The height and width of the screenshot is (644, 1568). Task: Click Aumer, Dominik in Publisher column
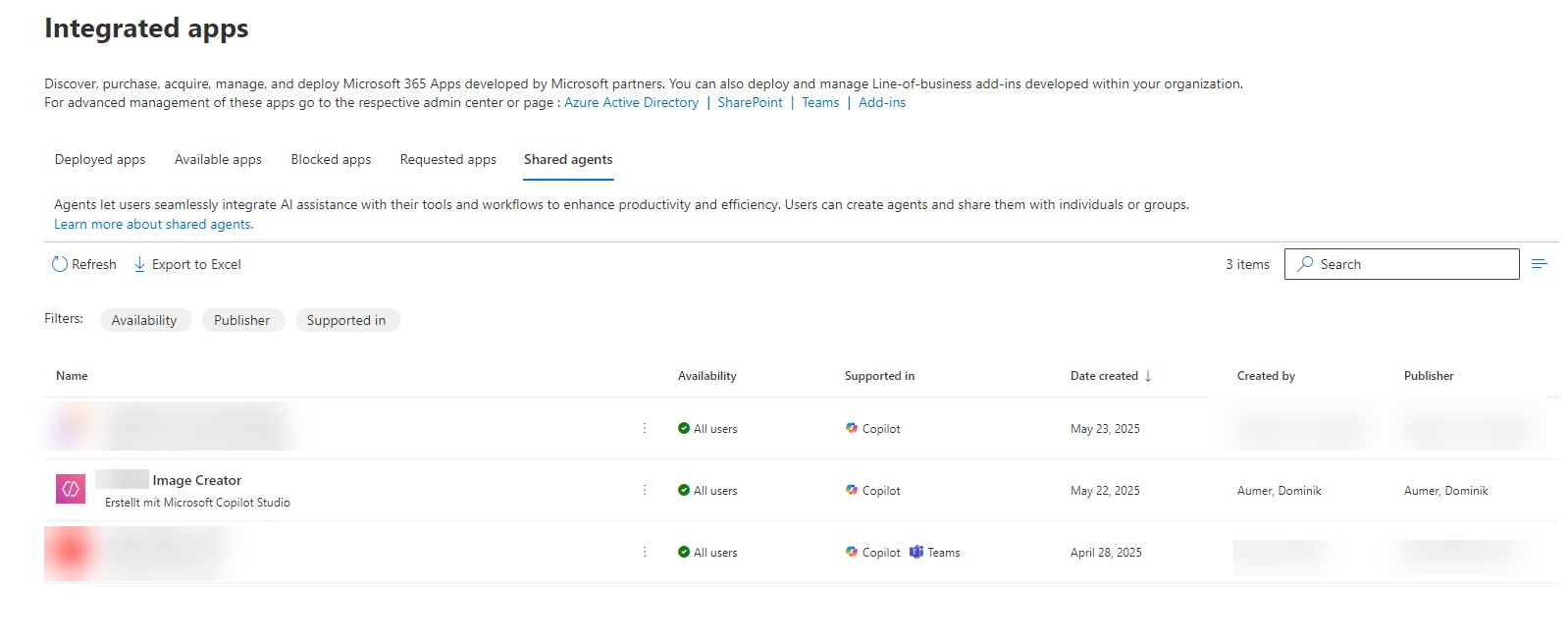coord(1446,491)
